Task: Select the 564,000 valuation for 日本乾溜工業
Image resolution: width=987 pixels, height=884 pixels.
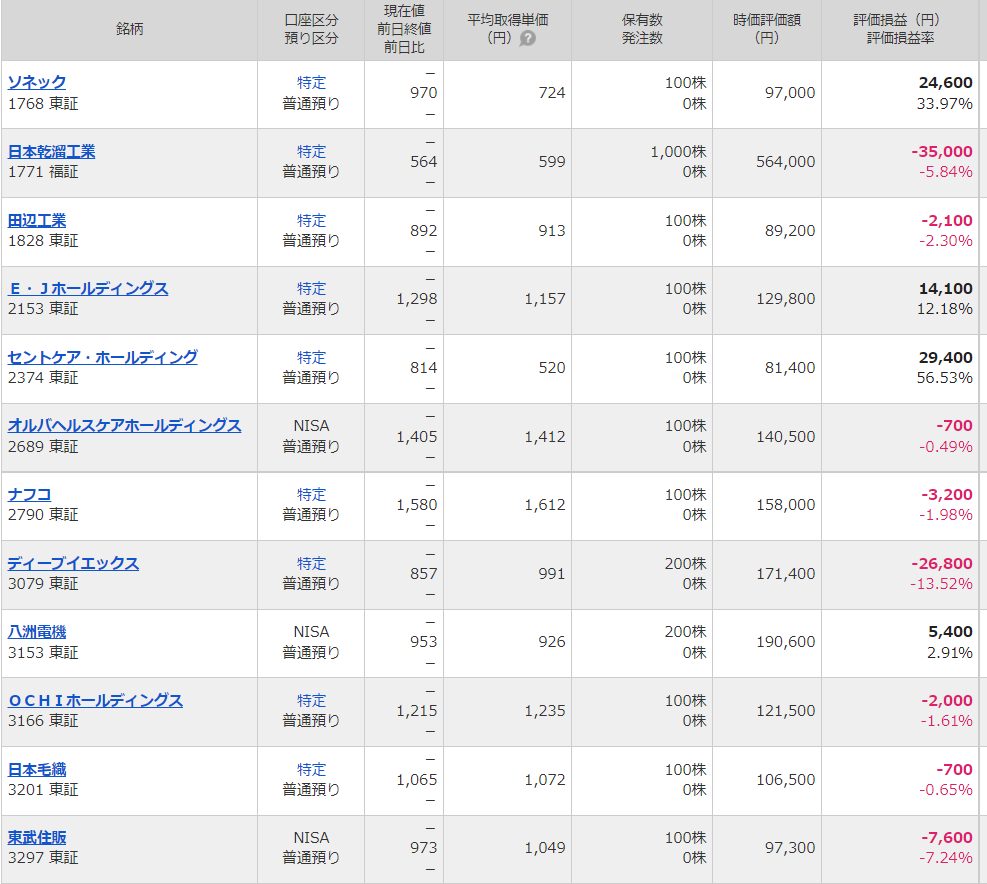Action: coord(786,162)
